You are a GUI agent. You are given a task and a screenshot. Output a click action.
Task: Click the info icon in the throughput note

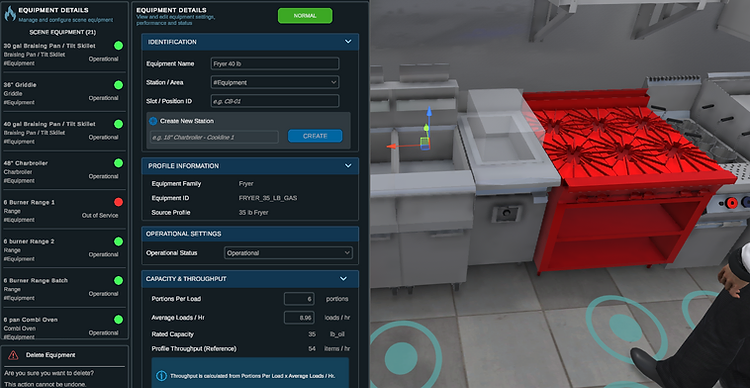coord(162,376)
